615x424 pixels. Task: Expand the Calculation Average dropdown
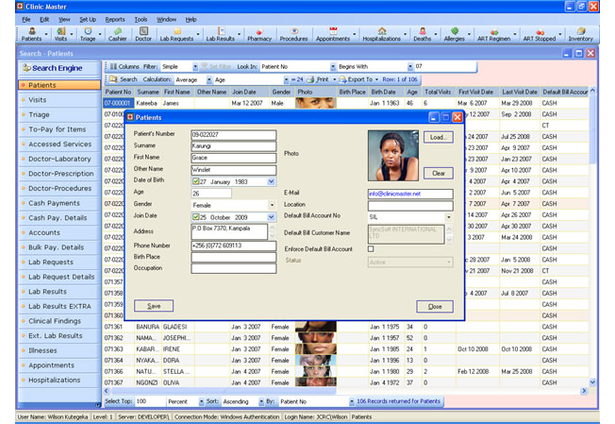[209, 80]
